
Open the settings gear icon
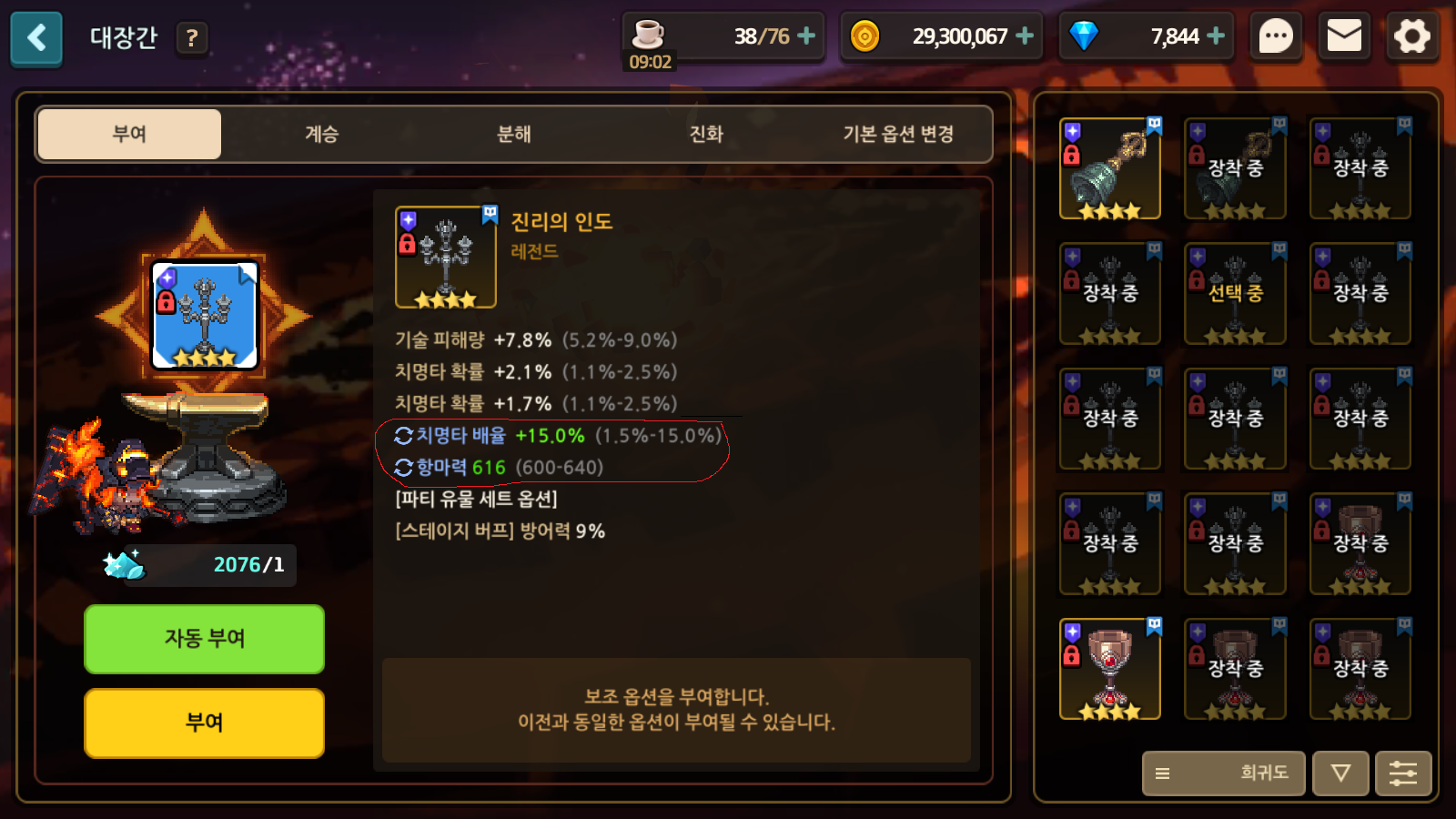click(x=1412, y=37)
